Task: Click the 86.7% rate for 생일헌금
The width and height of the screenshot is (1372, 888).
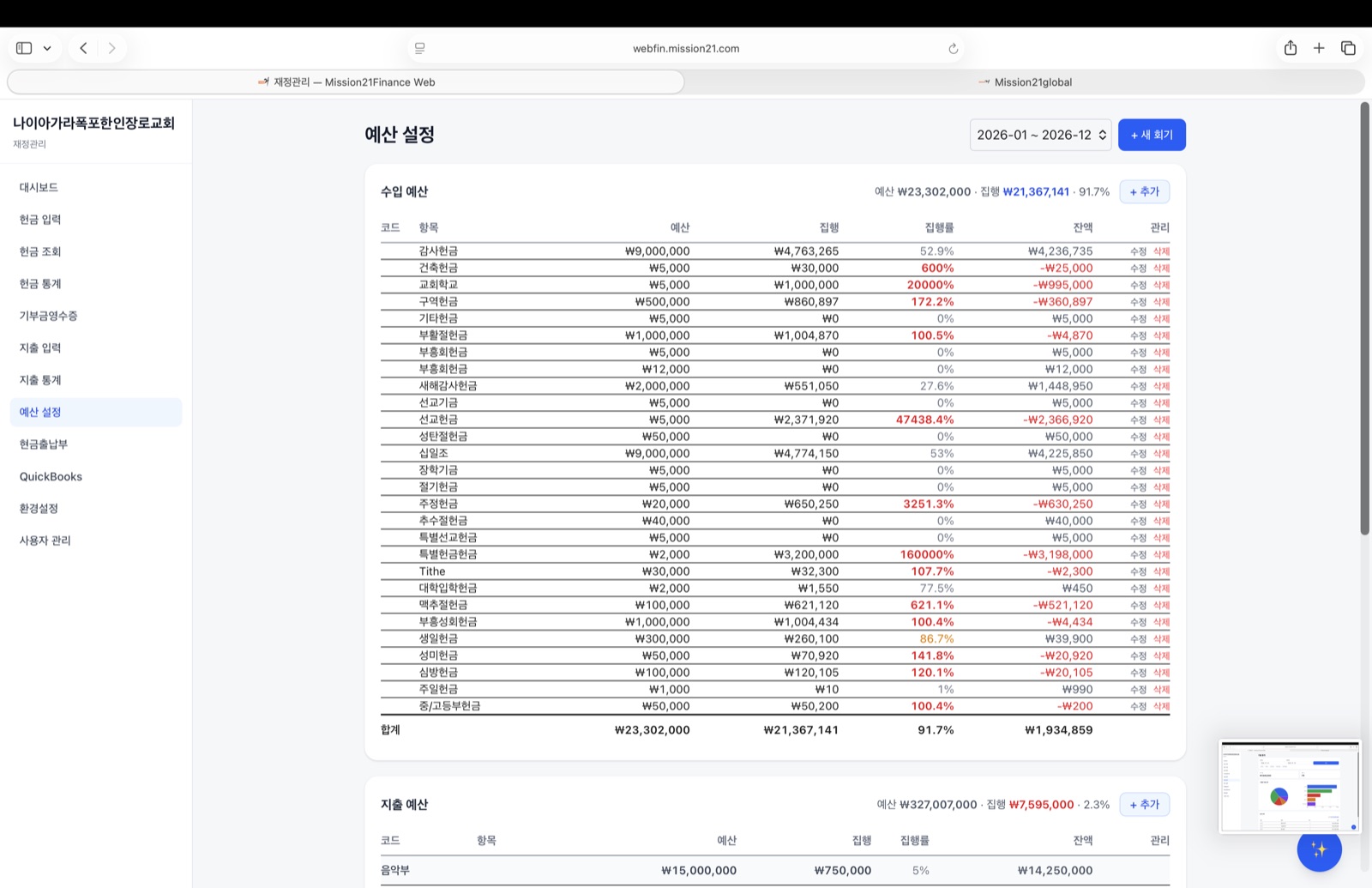Action: (936, 638)
